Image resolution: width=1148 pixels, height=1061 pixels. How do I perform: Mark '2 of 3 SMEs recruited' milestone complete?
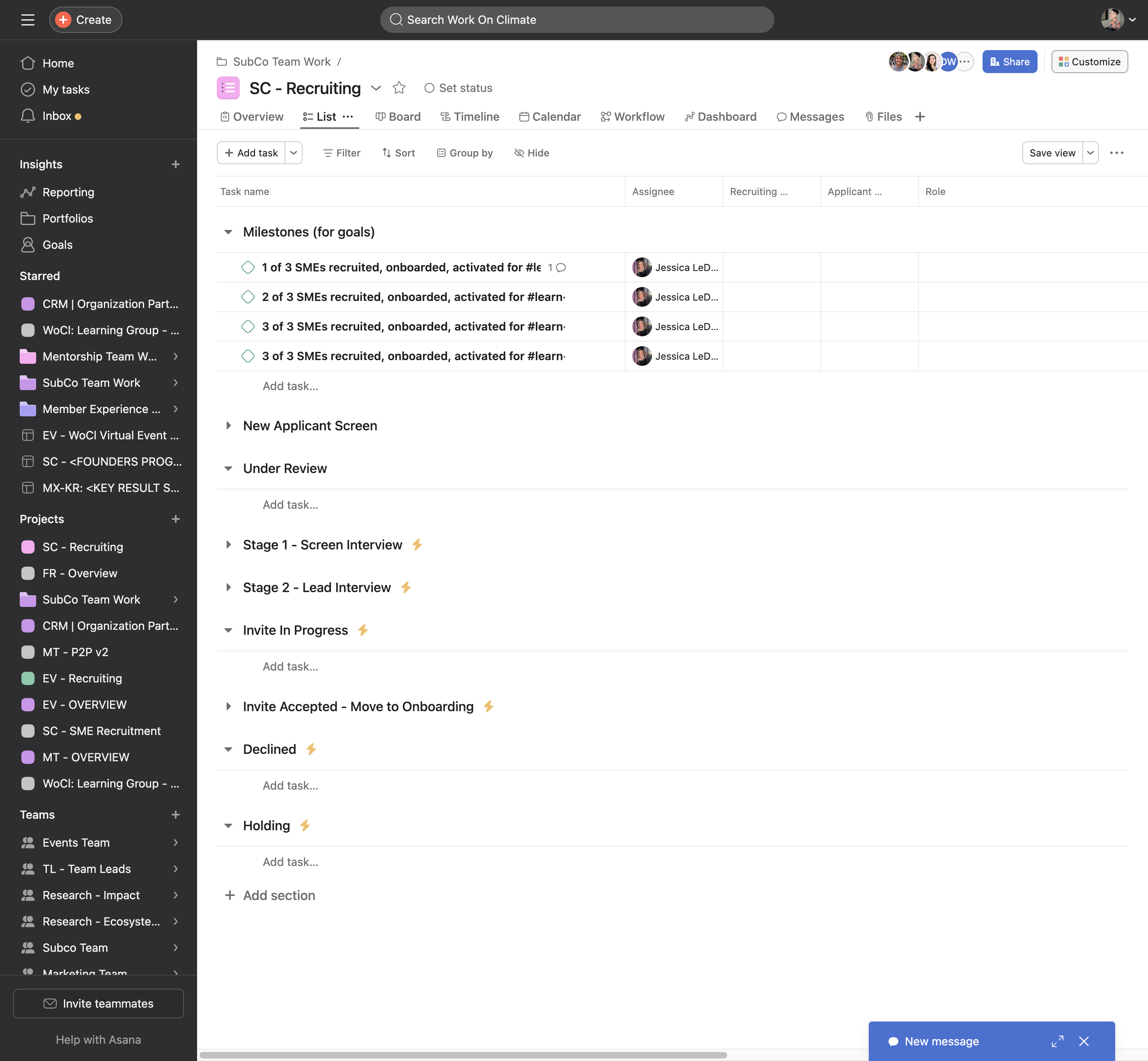248,297
